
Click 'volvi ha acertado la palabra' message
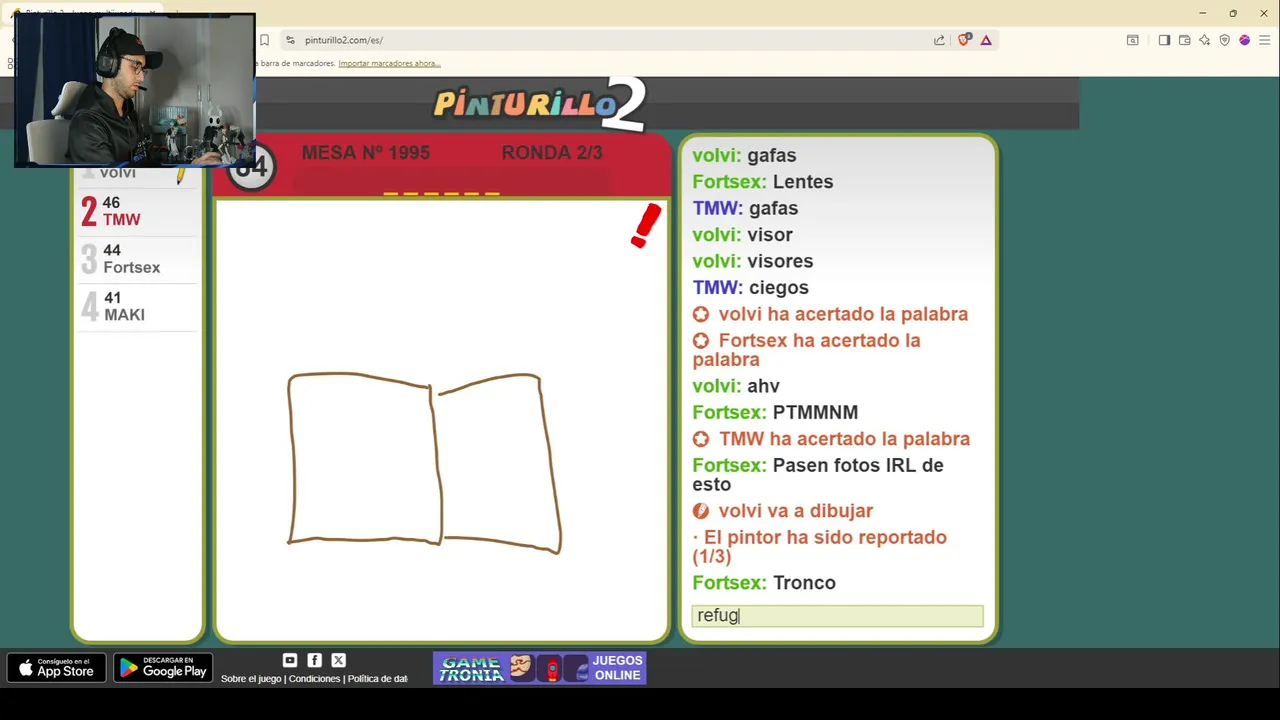click(x=830, y=314)
